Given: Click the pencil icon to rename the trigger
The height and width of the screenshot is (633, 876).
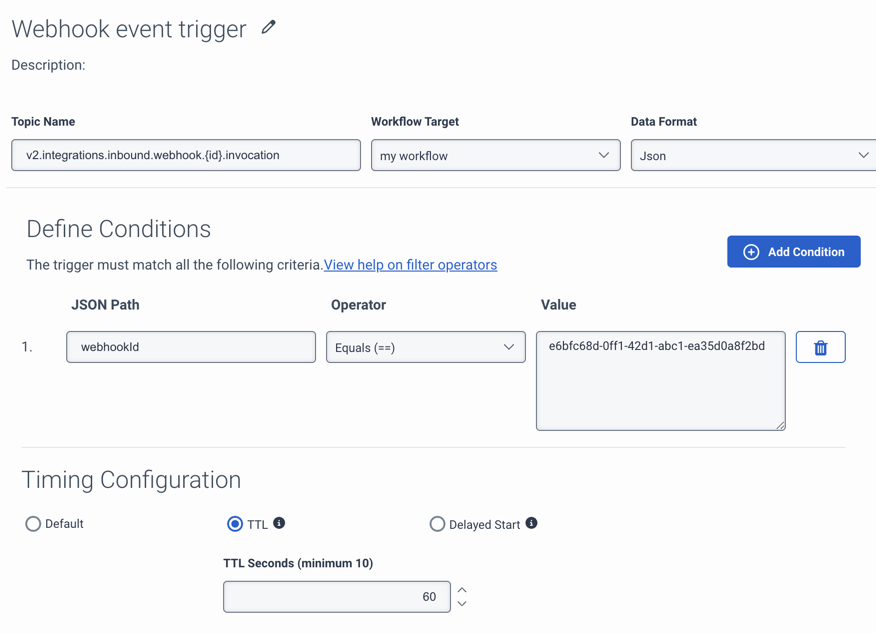Looking at the screenshot, I should pos(267,28).
